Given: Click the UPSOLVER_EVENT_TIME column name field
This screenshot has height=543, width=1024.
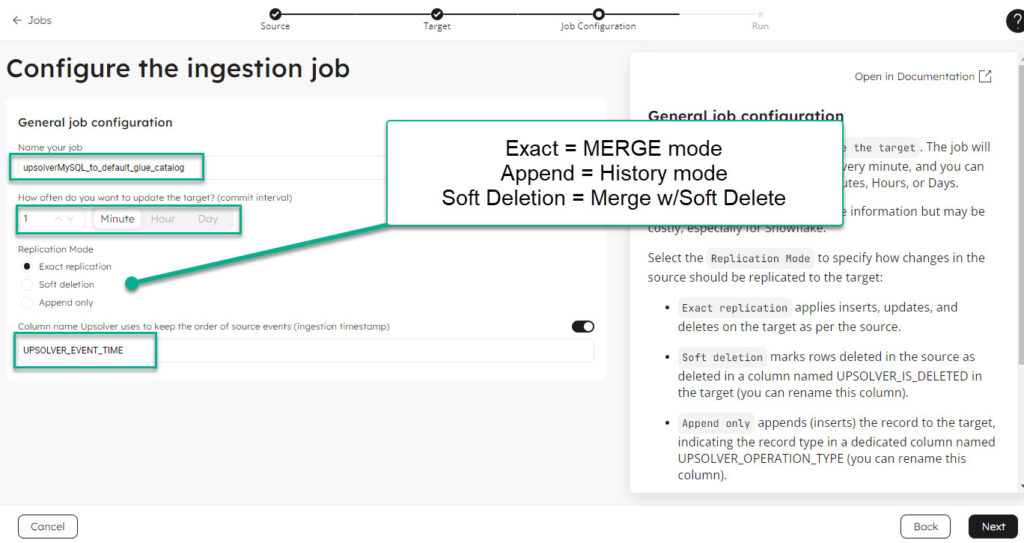Looking at the screenshot, I should [x=306, y=351].
